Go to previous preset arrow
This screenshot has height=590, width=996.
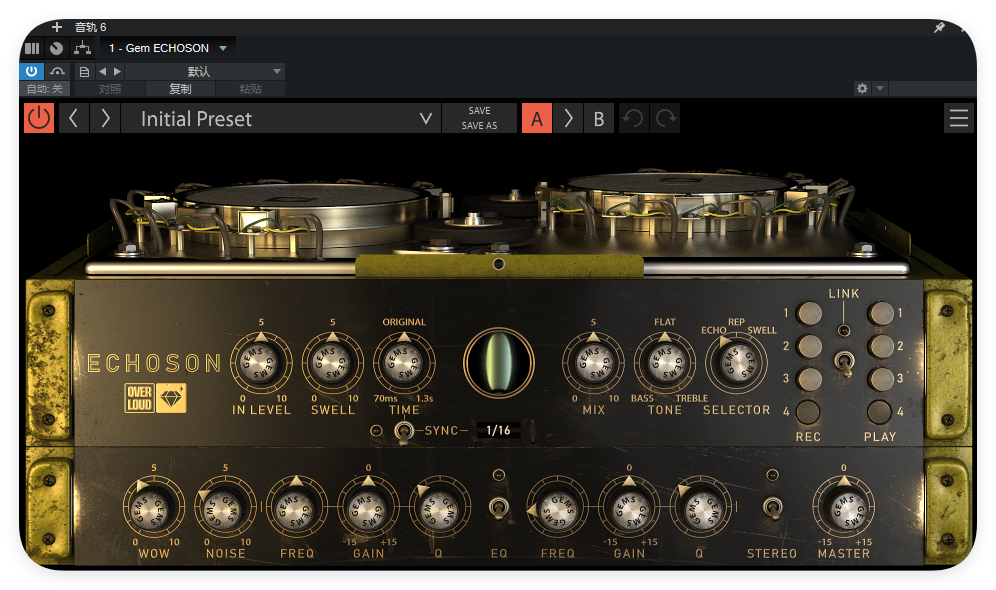point(74,118)
